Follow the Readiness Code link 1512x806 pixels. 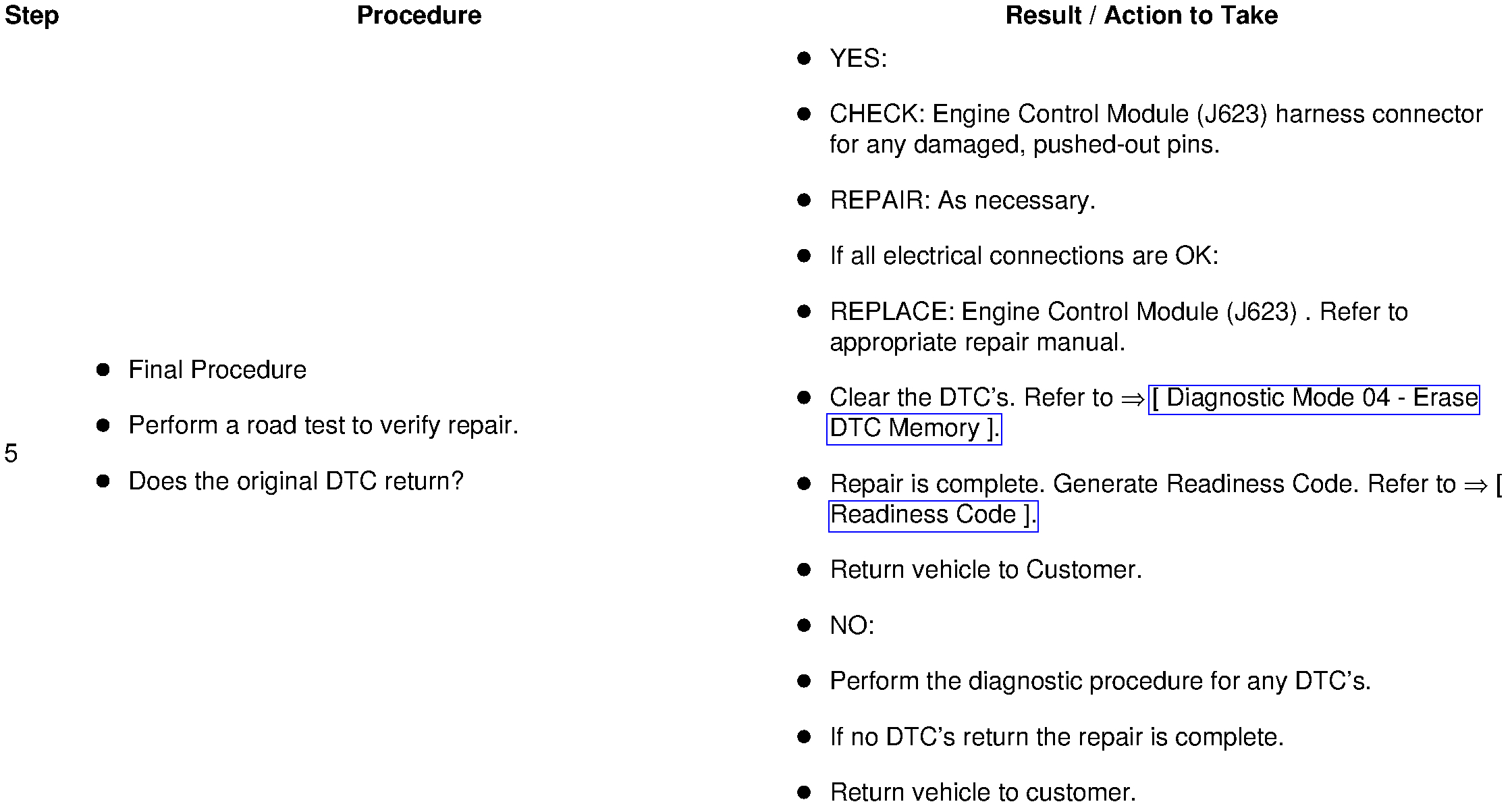click(932, 515)
